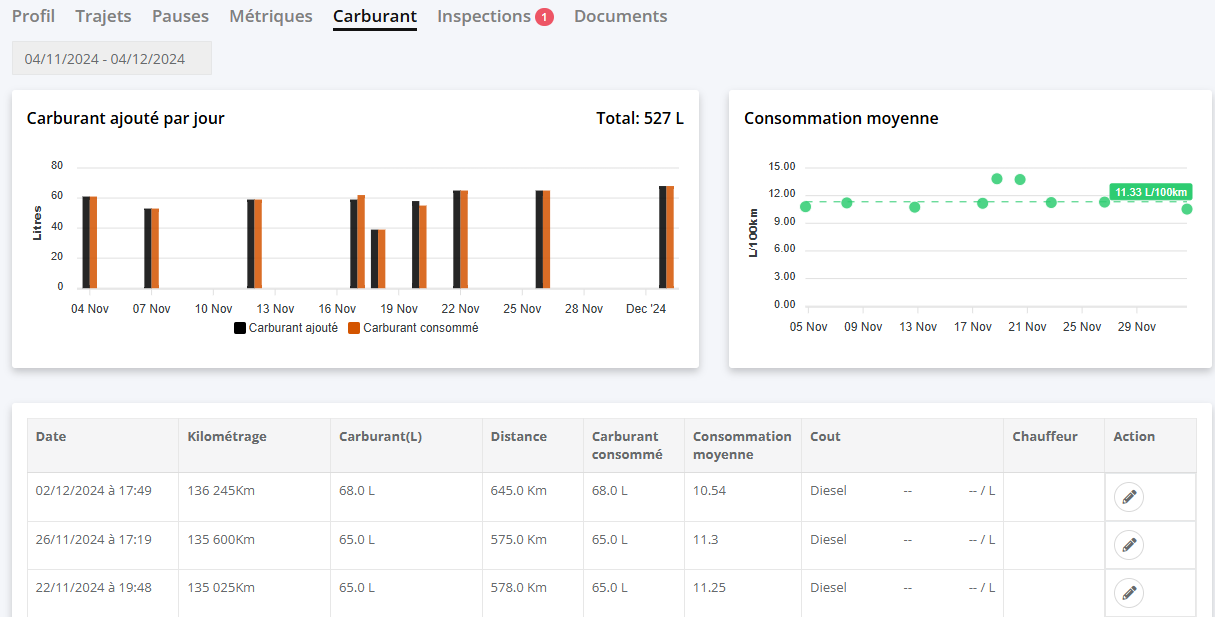Viewport: 1215px width, 617px height.
Task: Go to the Pauses tab
Action: (x=180, y=17)
